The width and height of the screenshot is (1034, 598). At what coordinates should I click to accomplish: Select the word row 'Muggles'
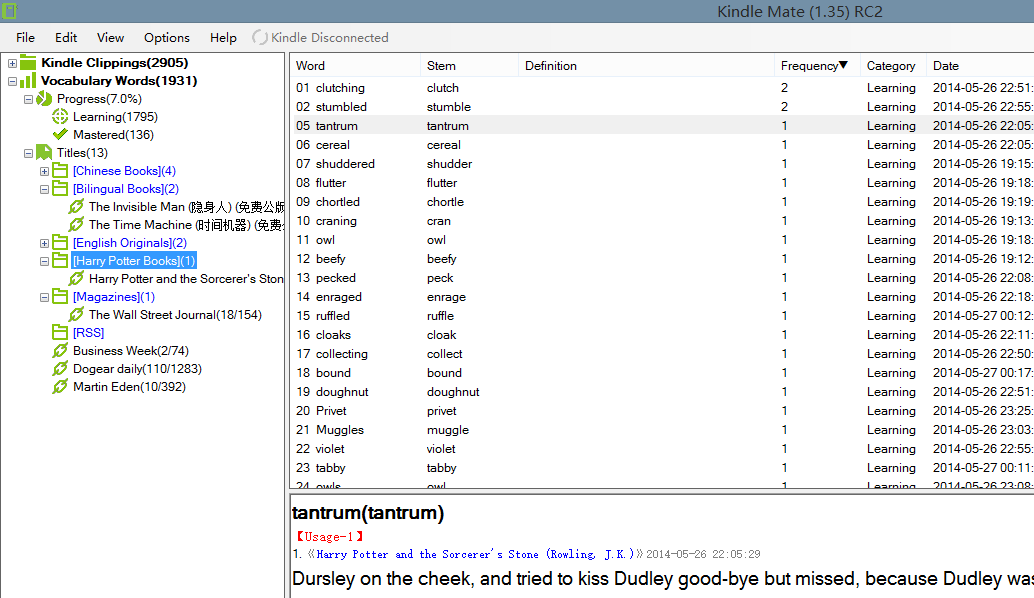click(662, 430)
